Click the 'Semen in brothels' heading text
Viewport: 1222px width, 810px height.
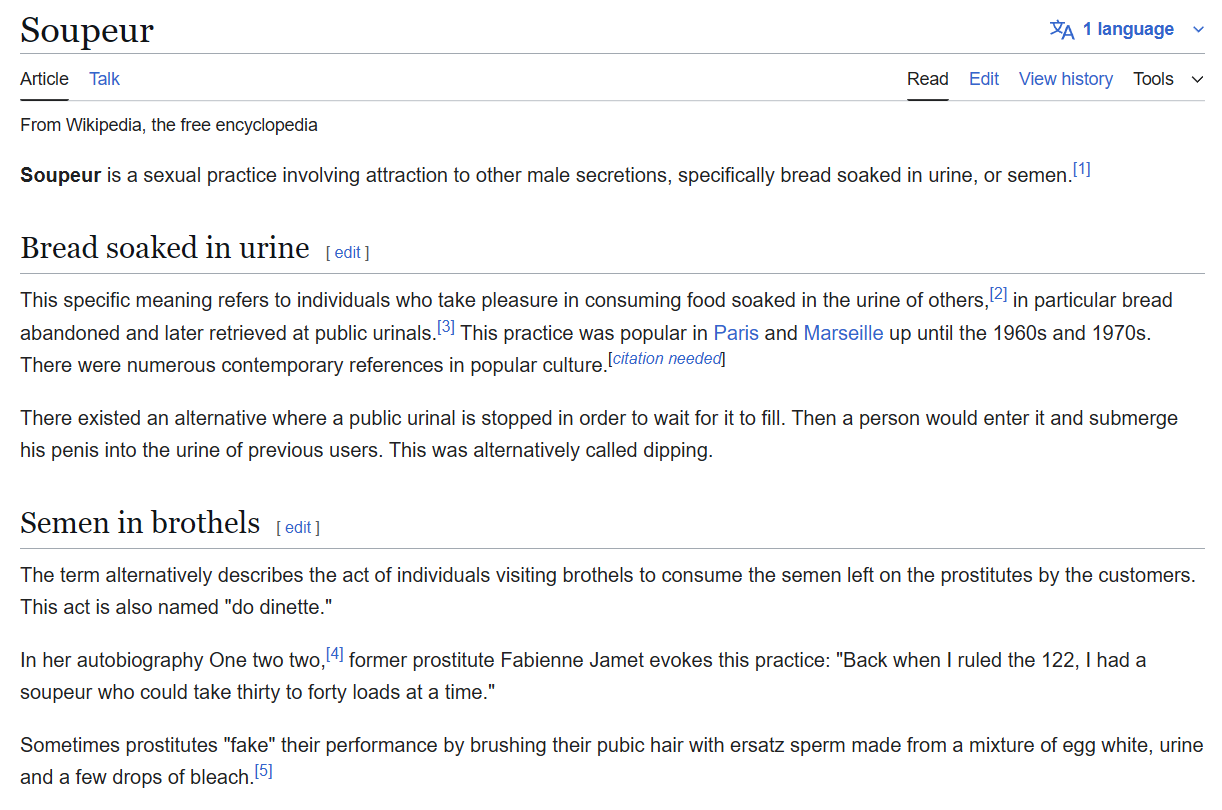coord(140,522)
